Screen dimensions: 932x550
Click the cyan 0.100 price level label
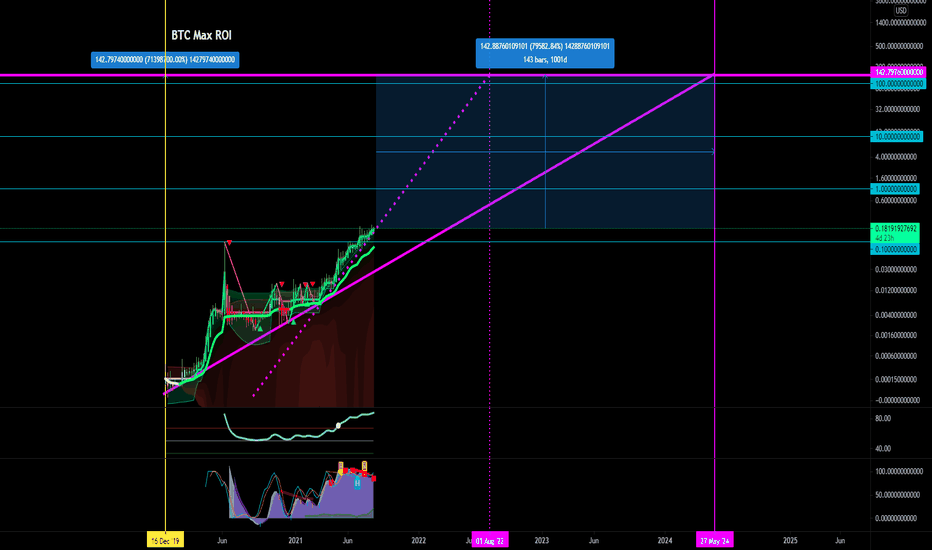895,249
